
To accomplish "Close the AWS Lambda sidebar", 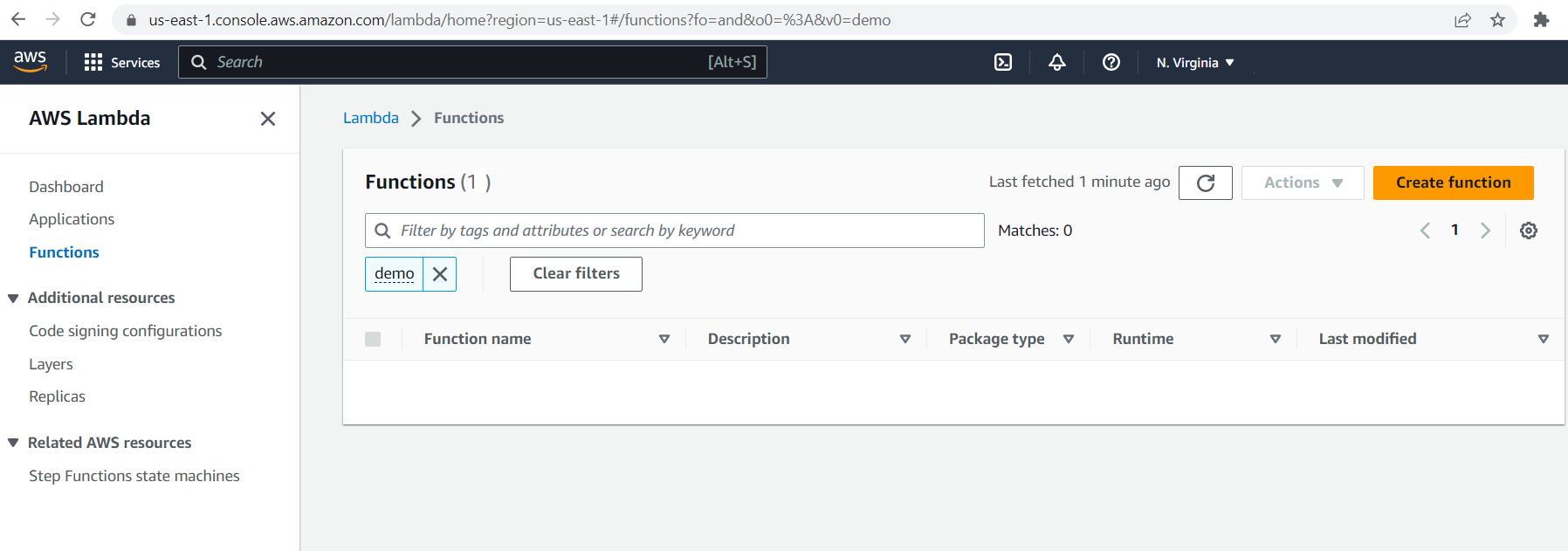I will point(268,119).
